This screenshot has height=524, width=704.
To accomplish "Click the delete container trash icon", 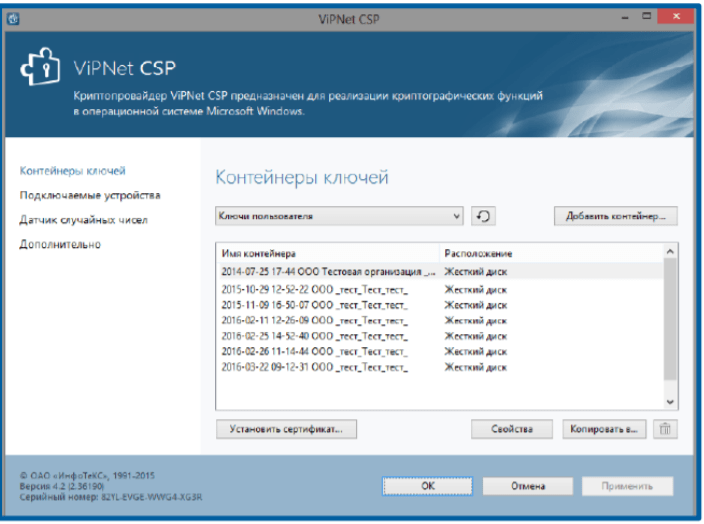I will 665,429.
